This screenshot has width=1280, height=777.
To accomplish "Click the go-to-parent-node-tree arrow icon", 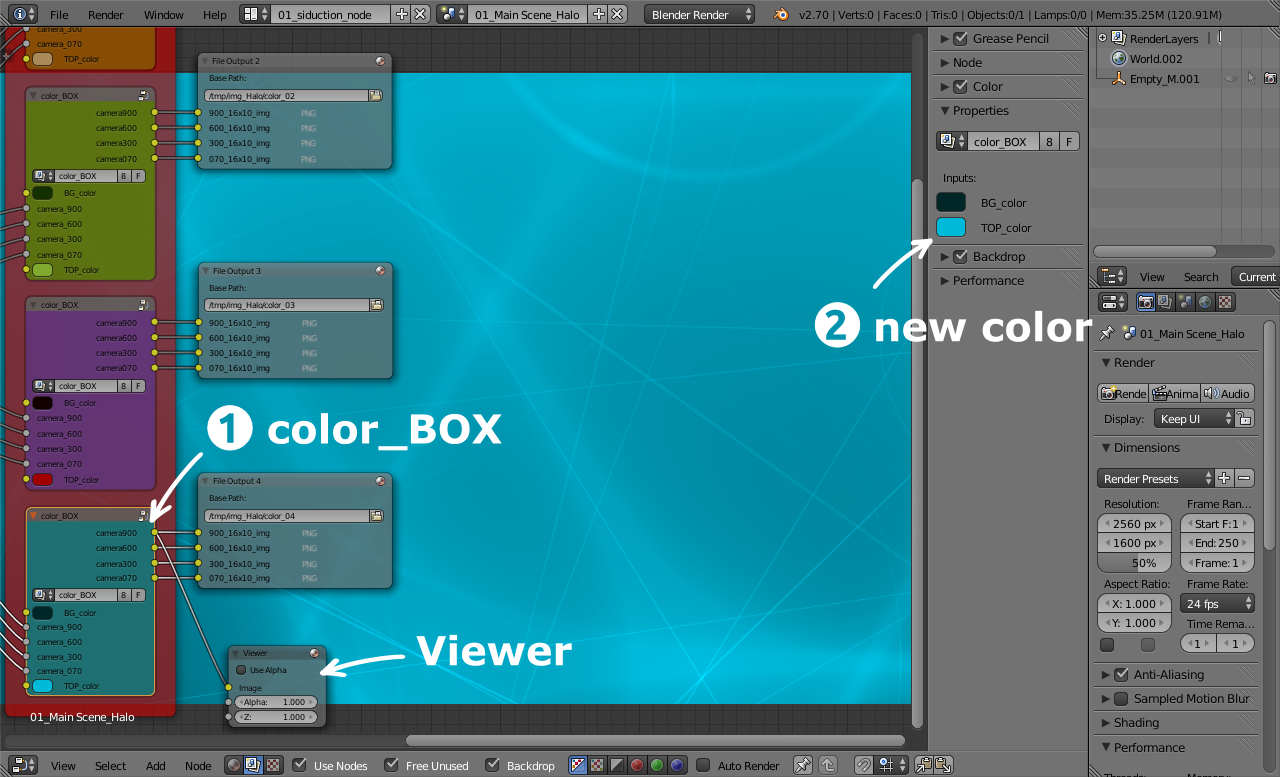I will (828, 765).
